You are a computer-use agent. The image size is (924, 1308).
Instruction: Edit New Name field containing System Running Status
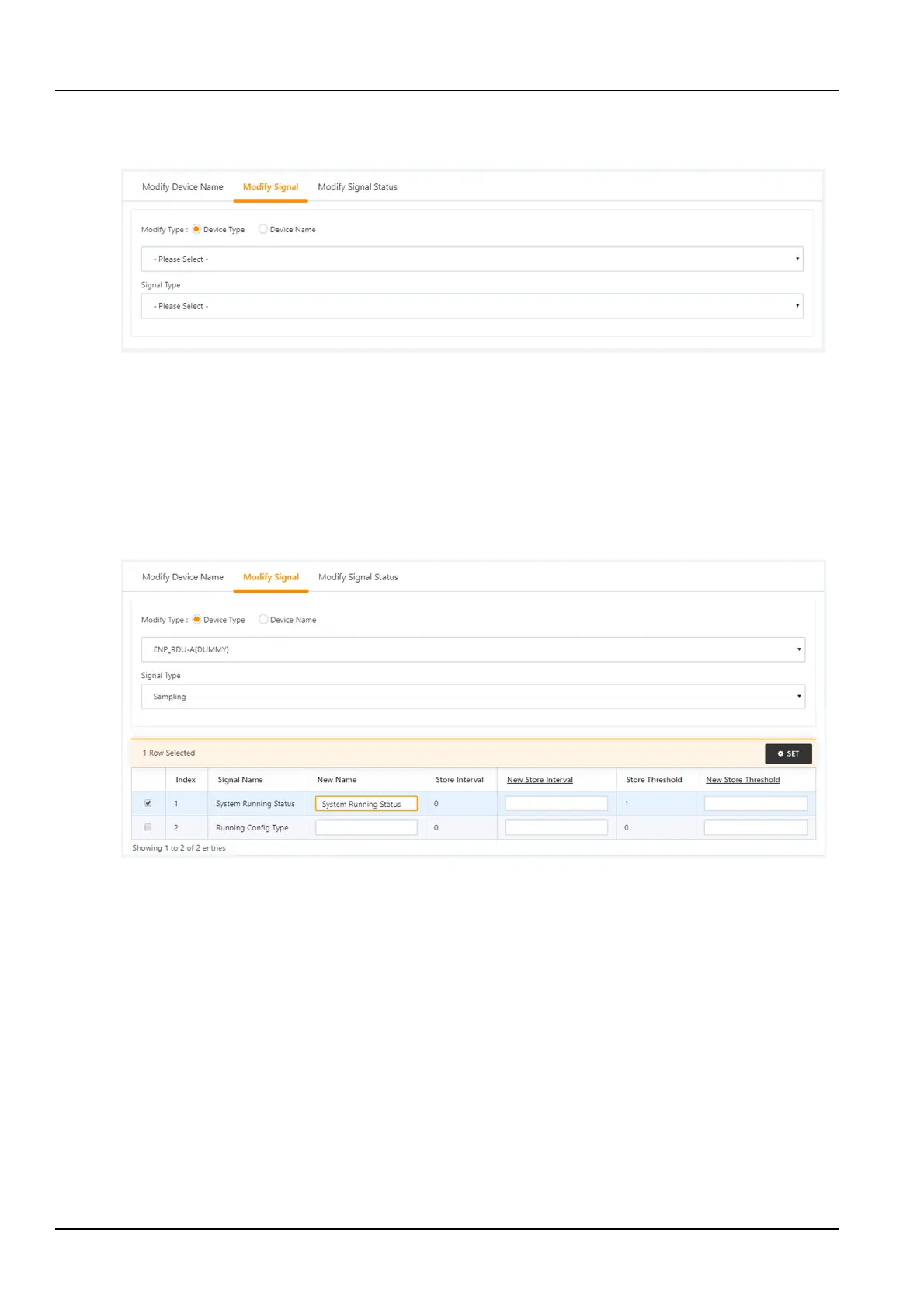coord(366,804)
